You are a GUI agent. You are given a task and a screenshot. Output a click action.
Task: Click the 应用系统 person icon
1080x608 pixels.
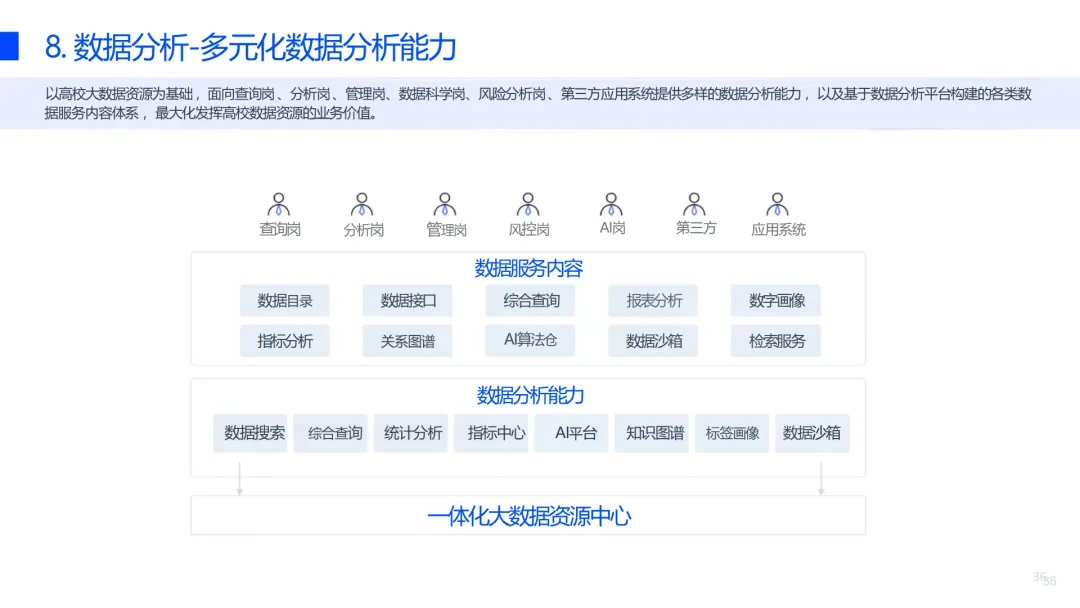(x=778, y=205)
